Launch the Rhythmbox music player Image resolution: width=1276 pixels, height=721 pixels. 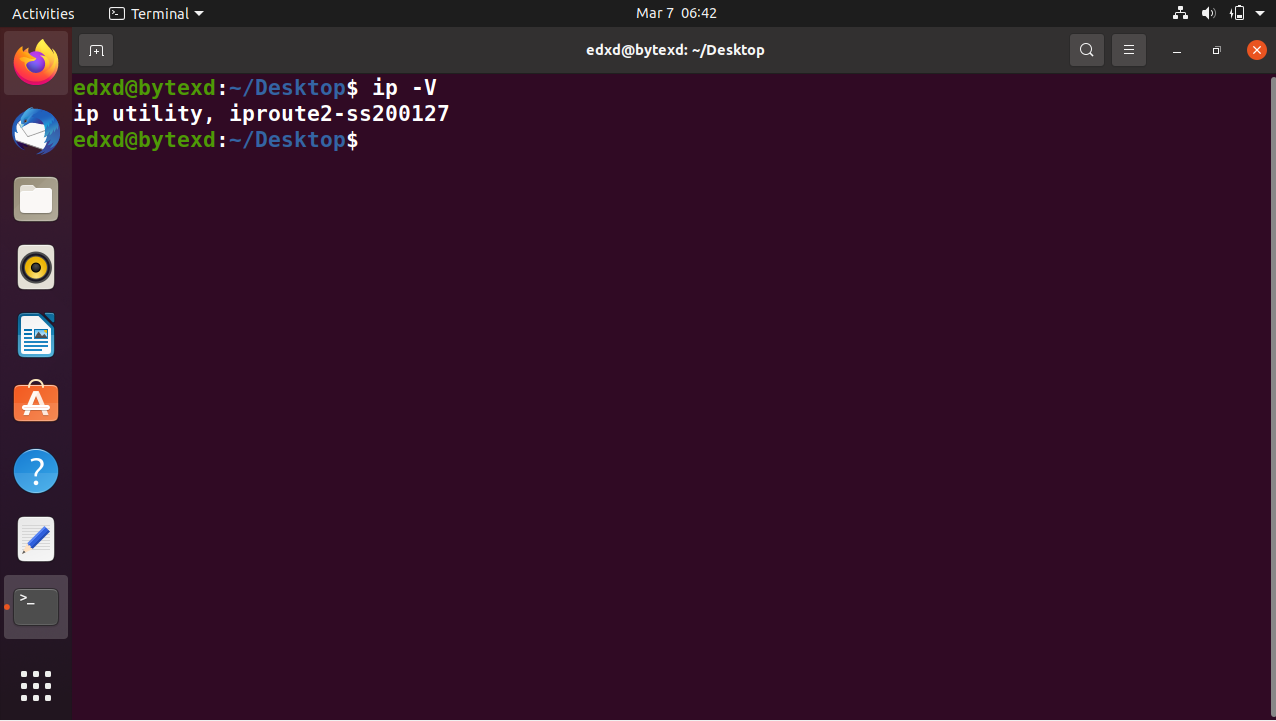pyautogui.click(x=36, y=267)
